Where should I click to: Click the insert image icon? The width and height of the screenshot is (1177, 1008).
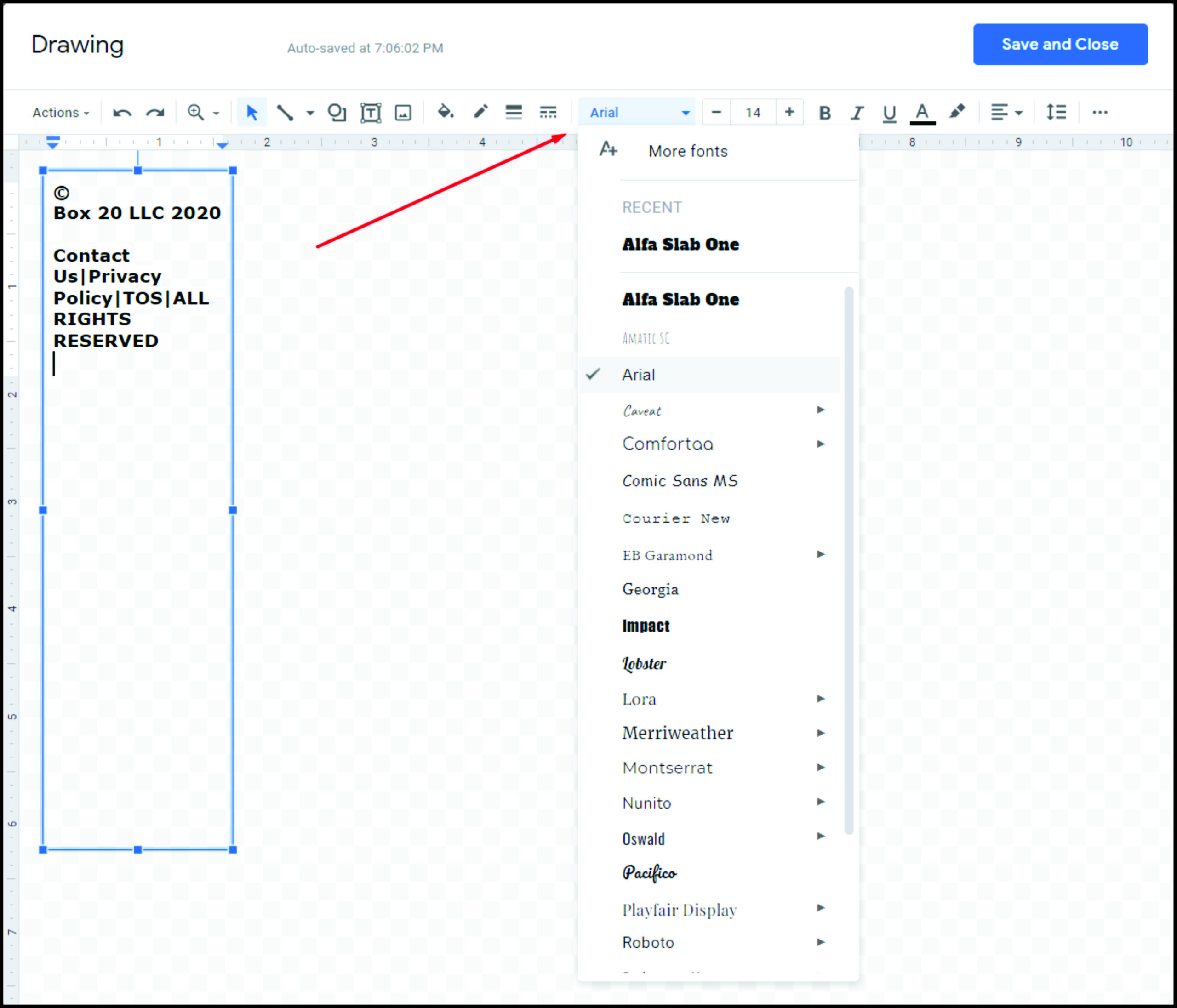pyautogui.click(x=403, y=113)
